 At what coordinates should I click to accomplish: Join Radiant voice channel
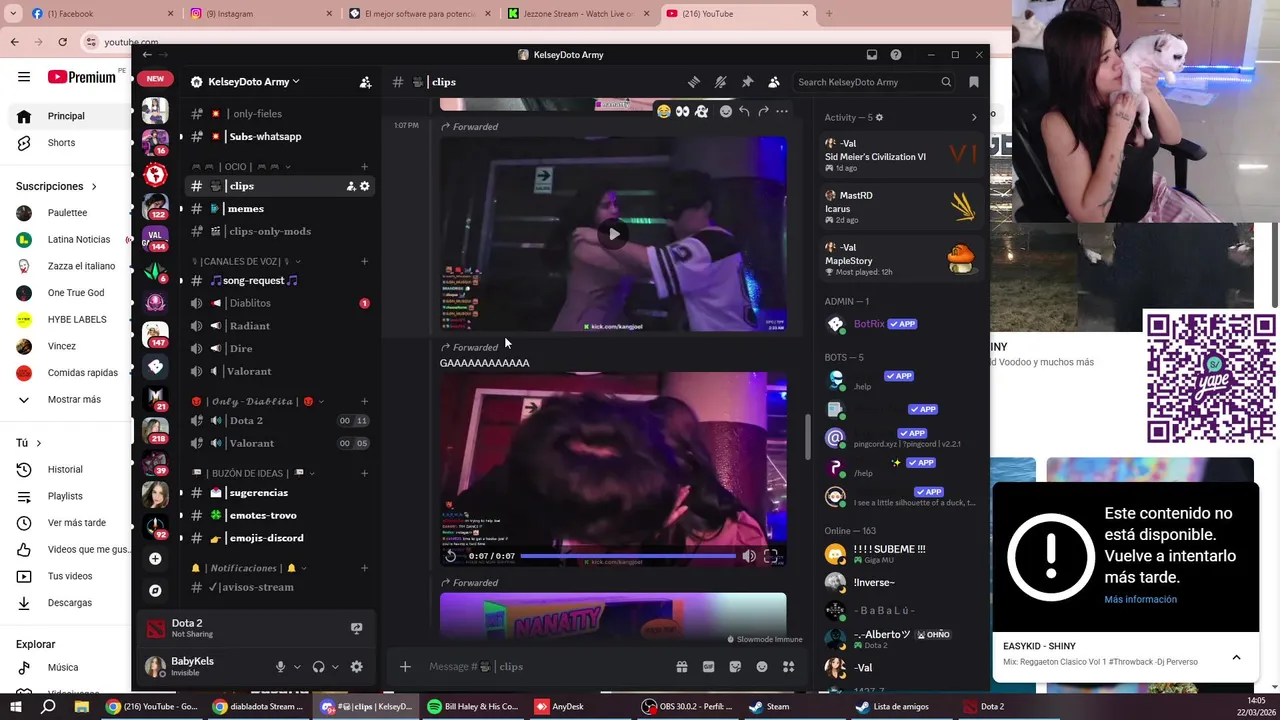[x=280, y=326]
